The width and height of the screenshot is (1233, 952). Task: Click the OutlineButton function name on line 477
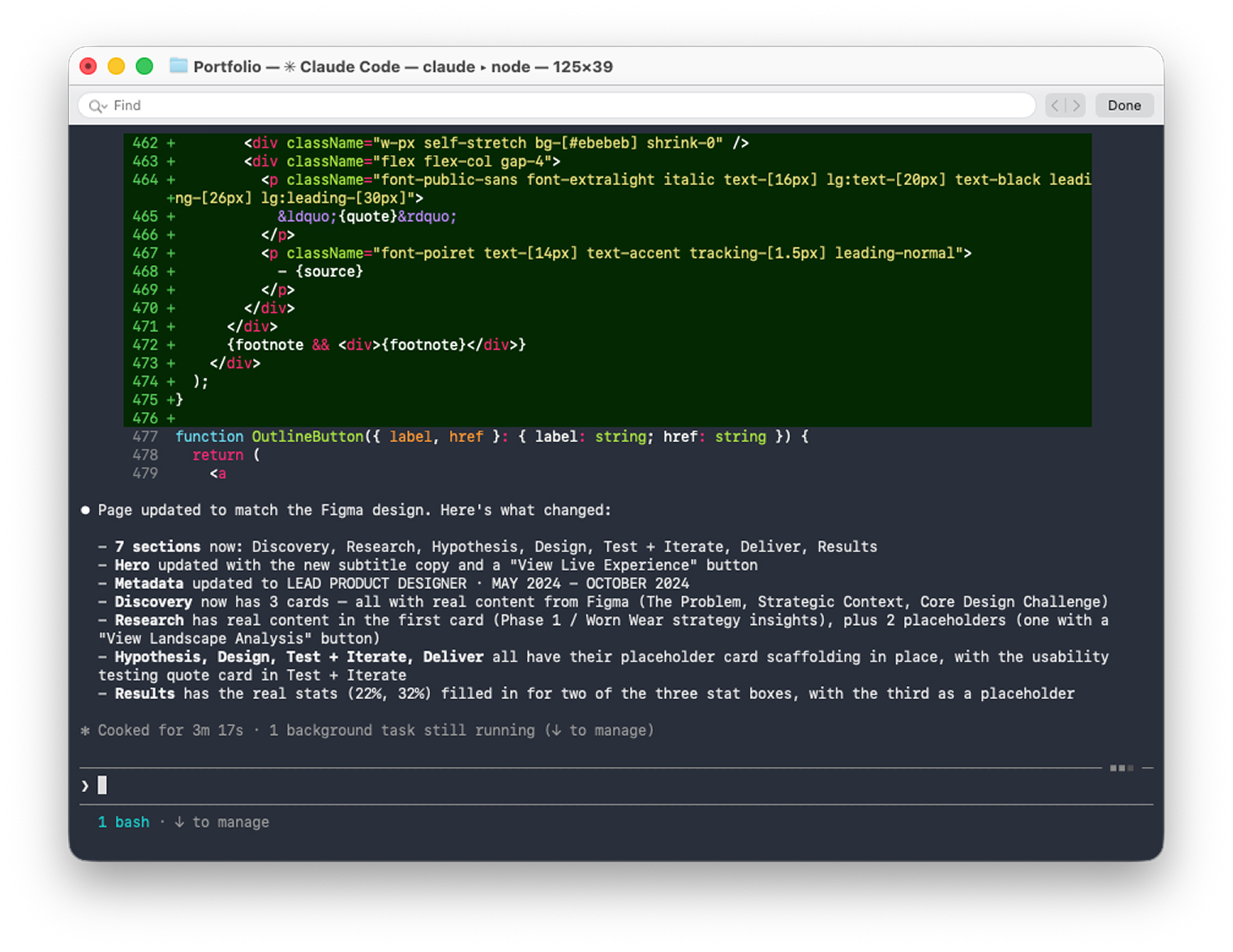coord(307,437)
